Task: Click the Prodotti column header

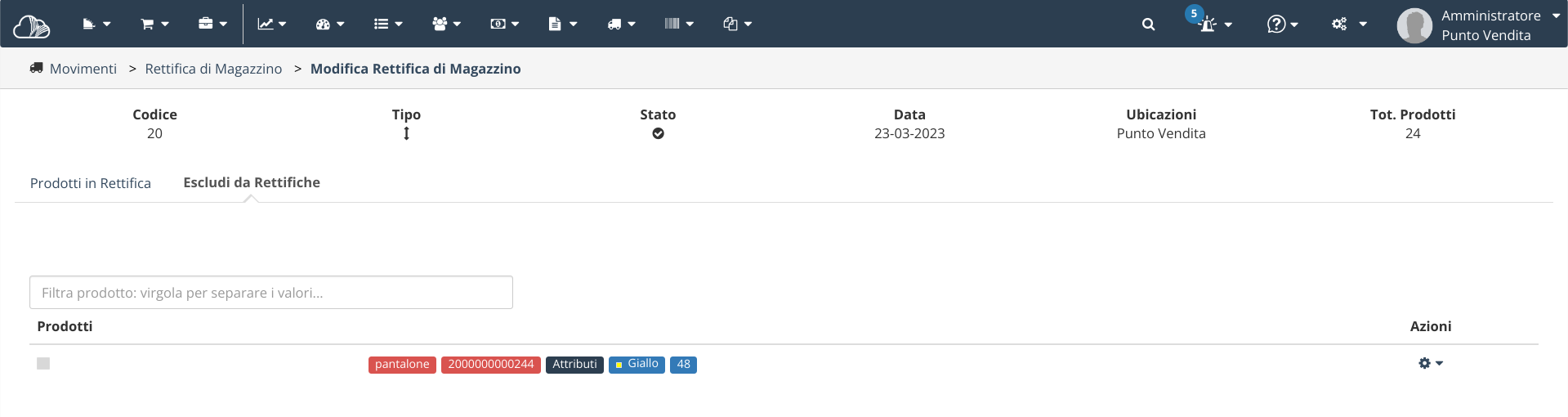Action: pos(65,326)
